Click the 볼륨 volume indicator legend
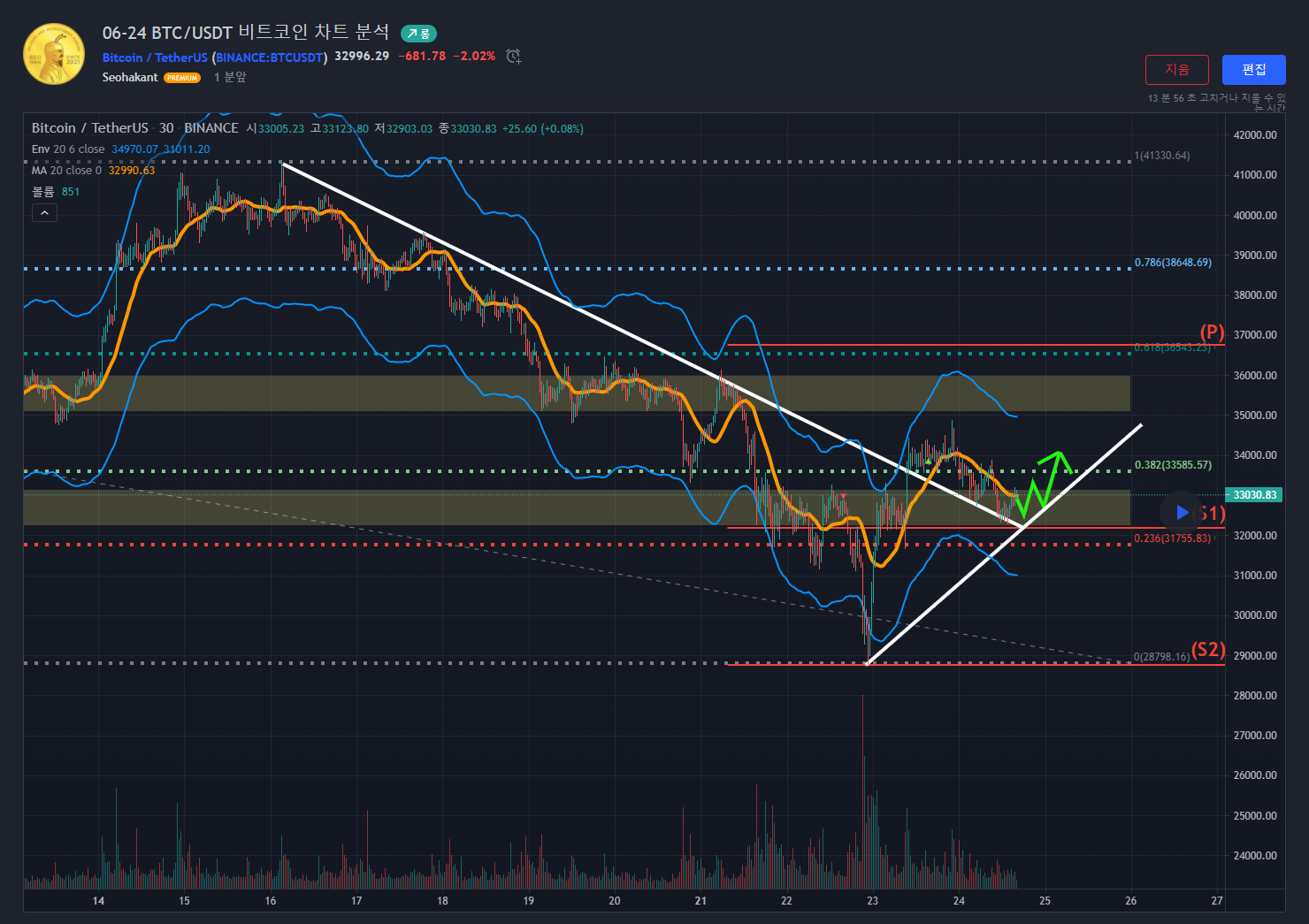 pyautogui.click(x=43, y=192)
